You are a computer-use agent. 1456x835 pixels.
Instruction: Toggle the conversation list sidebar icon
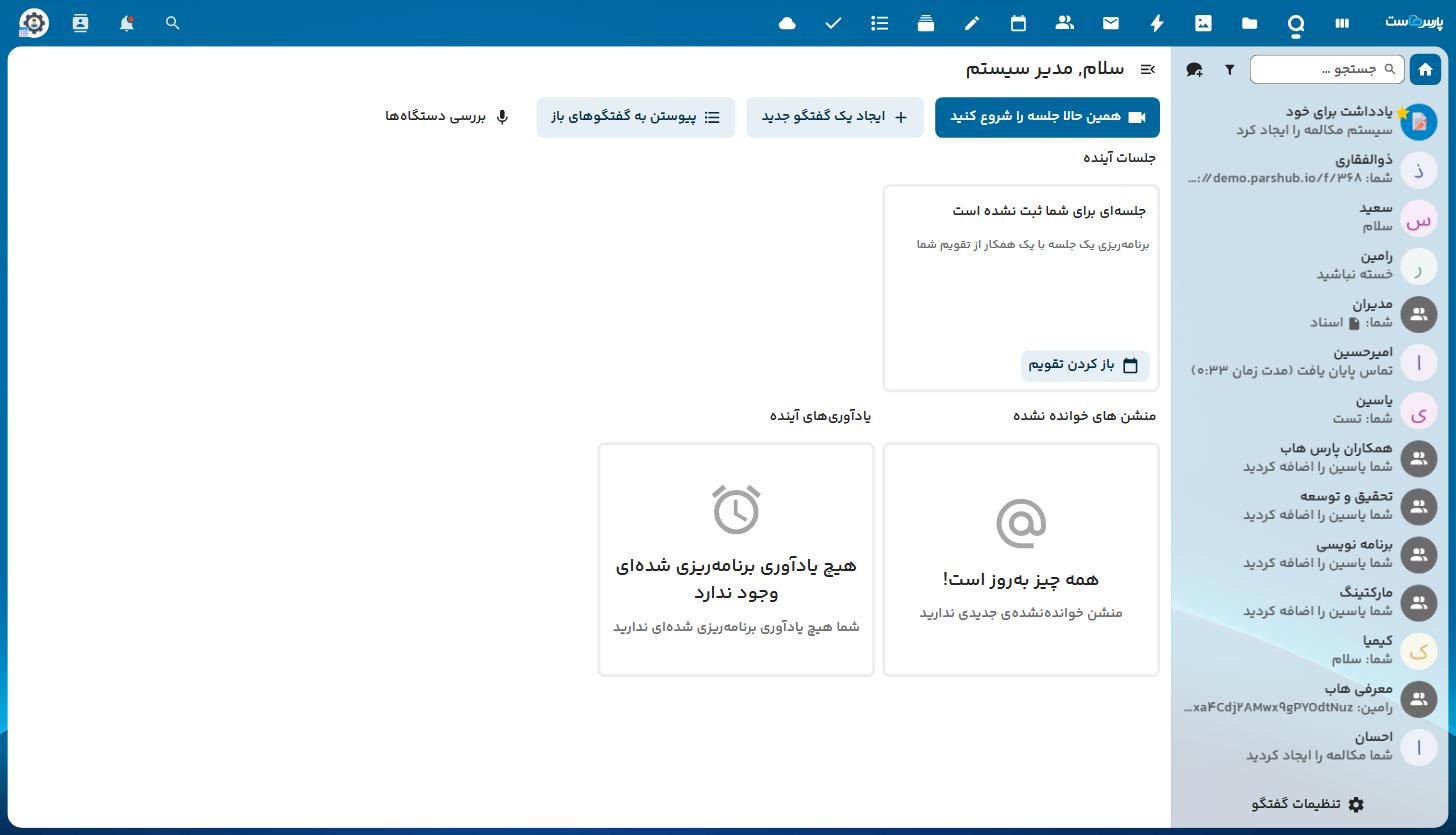[x=1147, y=69]
